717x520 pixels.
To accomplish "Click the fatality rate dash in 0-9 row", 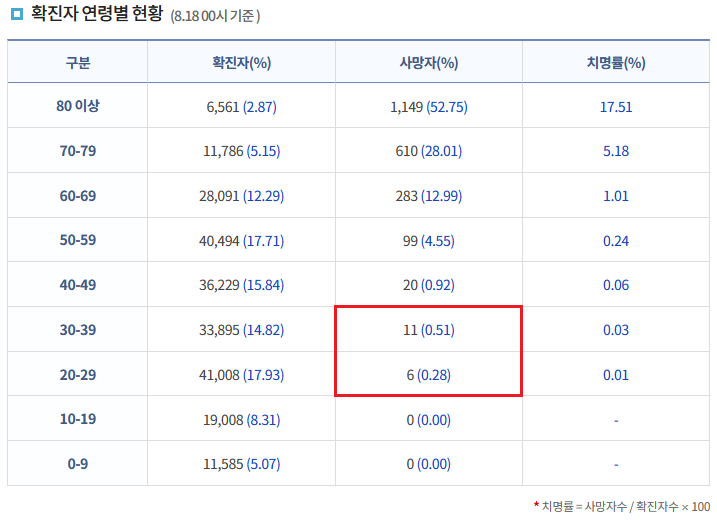I will [616, 465].
